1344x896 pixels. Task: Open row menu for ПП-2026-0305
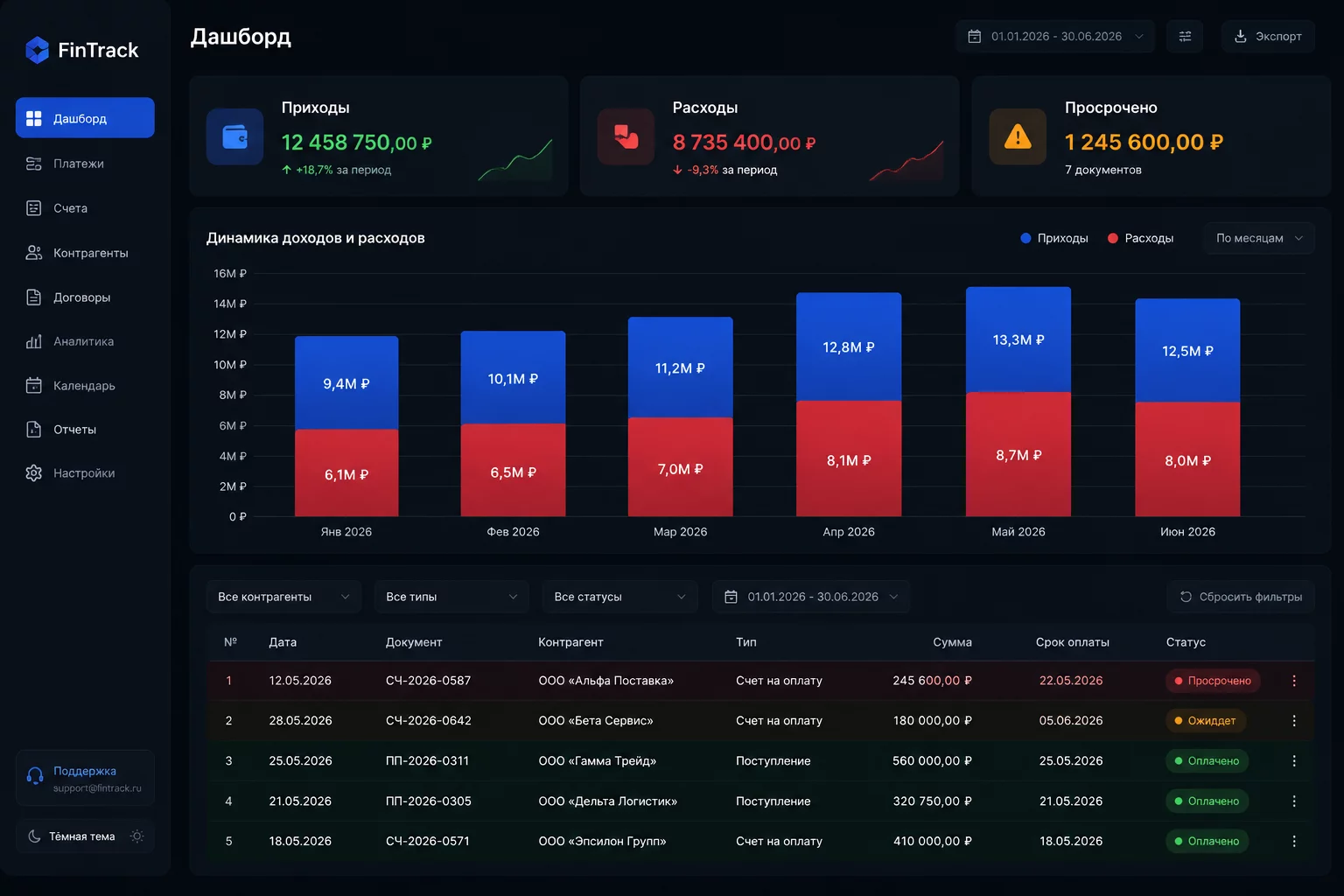(x=1294, y=801)
